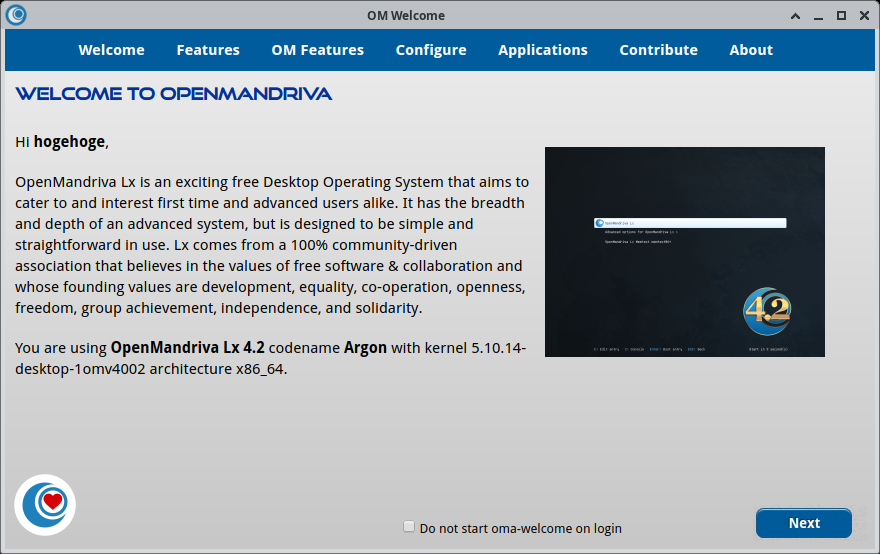Go to the Configure tab
The width and height of the screenshot is (880, 554).
tap(431, 50)
